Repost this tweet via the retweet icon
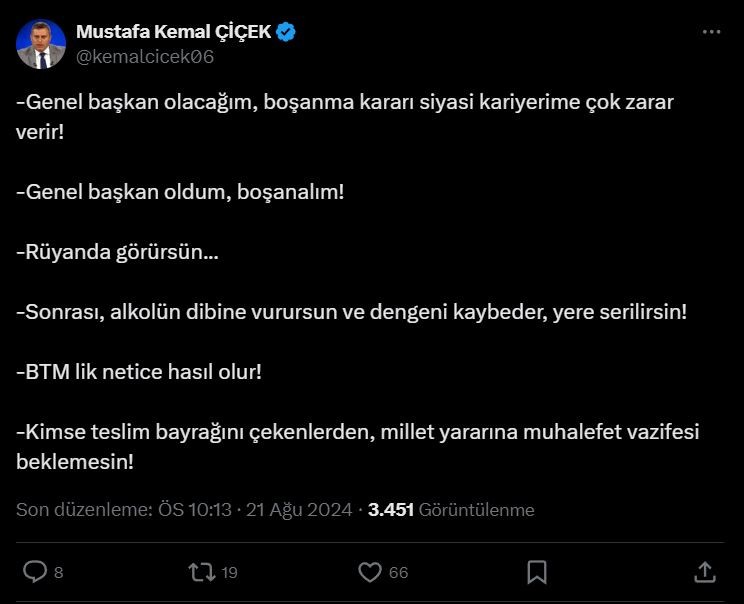 [200, 571]
